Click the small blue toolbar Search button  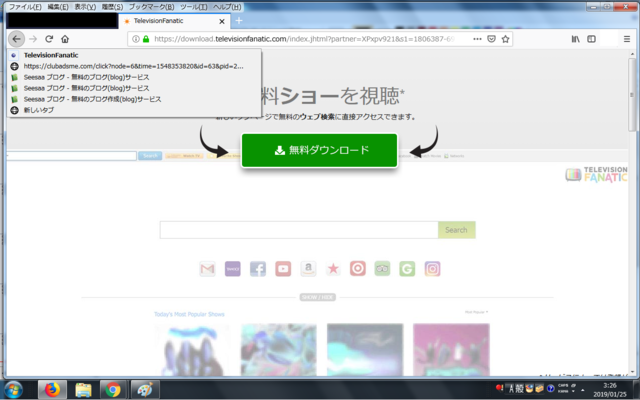pyautogui.click(x=150, y=156)
